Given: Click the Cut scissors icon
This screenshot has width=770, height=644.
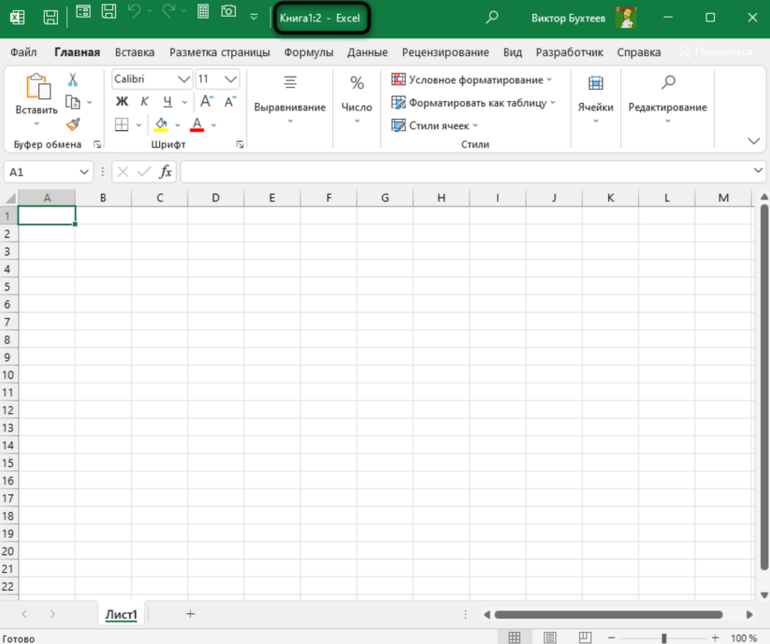Looking at the screenshot, I should point(73,79).
